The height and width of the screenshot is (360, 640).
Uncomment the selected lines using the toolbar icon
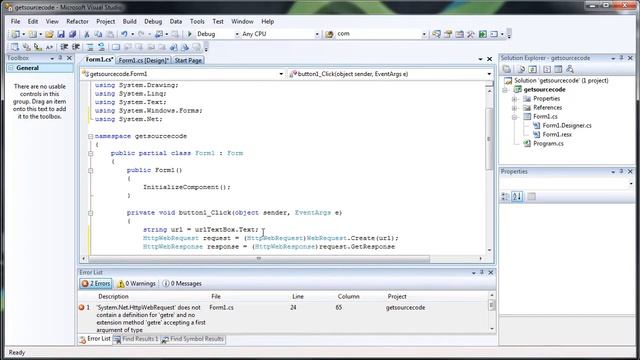click(101, 47)
